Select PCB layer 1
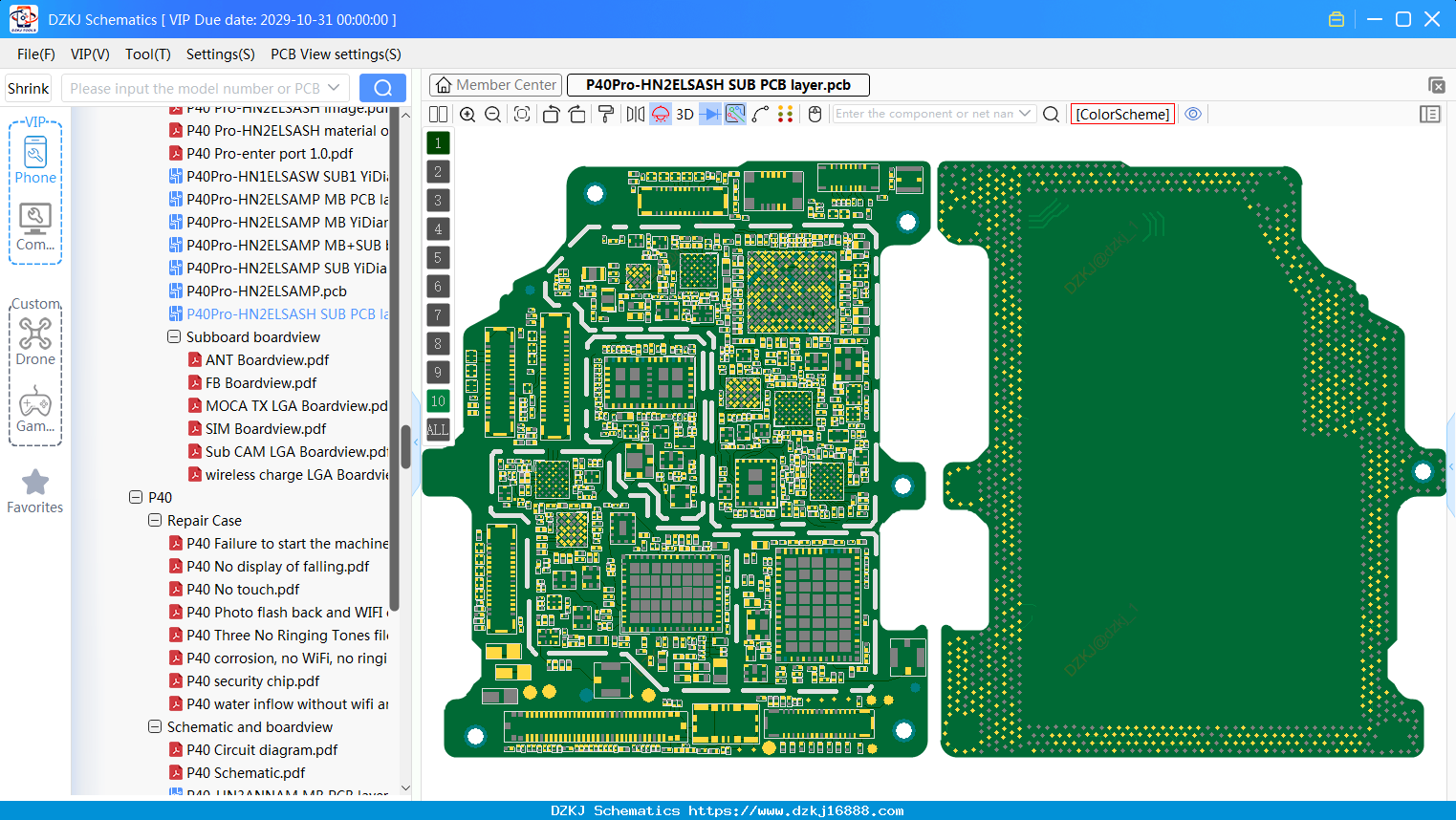The height and width of the screenshot is (820, 1456). coord(438,143)
